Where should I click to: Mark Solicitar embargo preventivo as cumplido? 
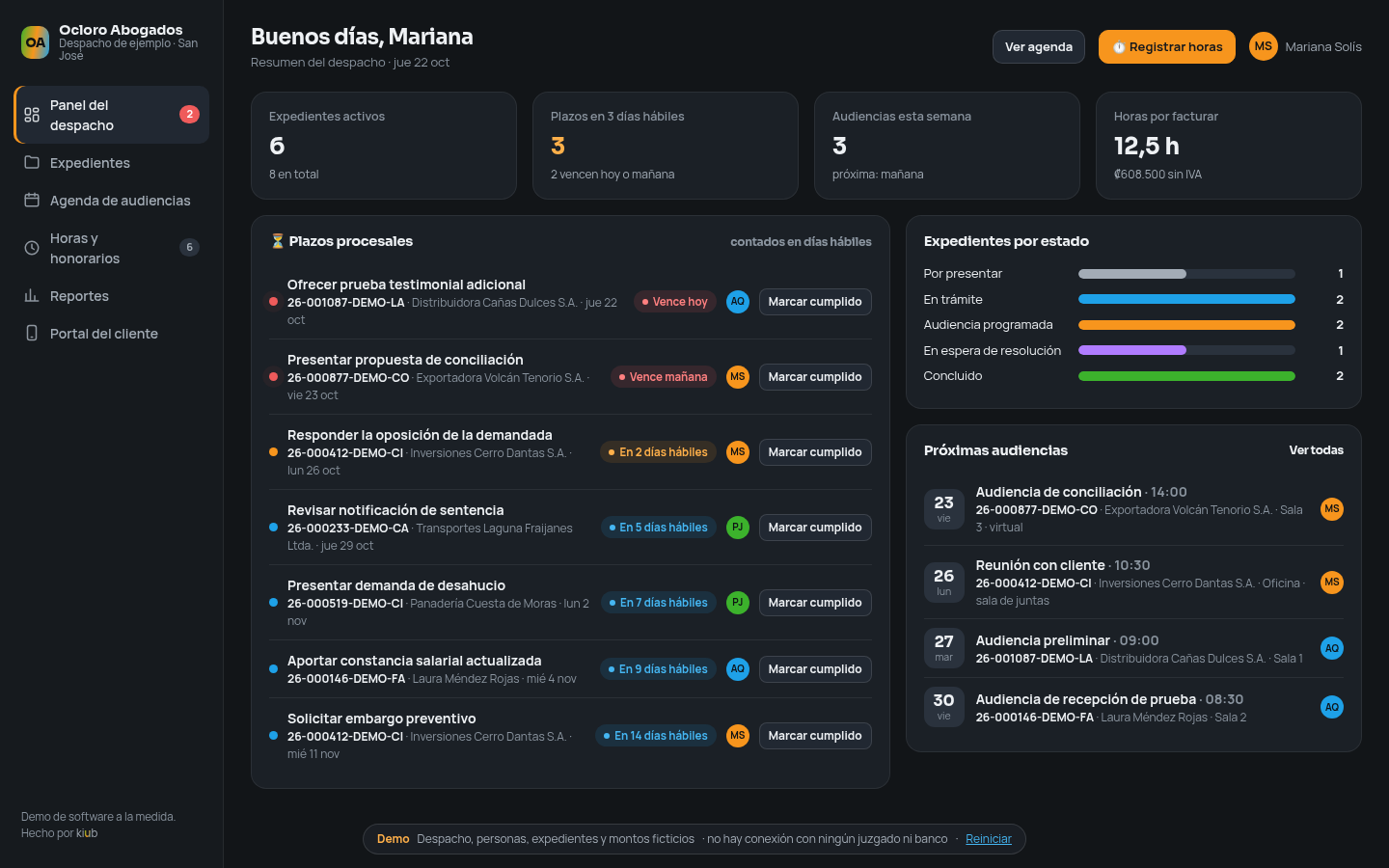(x=815, y=736)
